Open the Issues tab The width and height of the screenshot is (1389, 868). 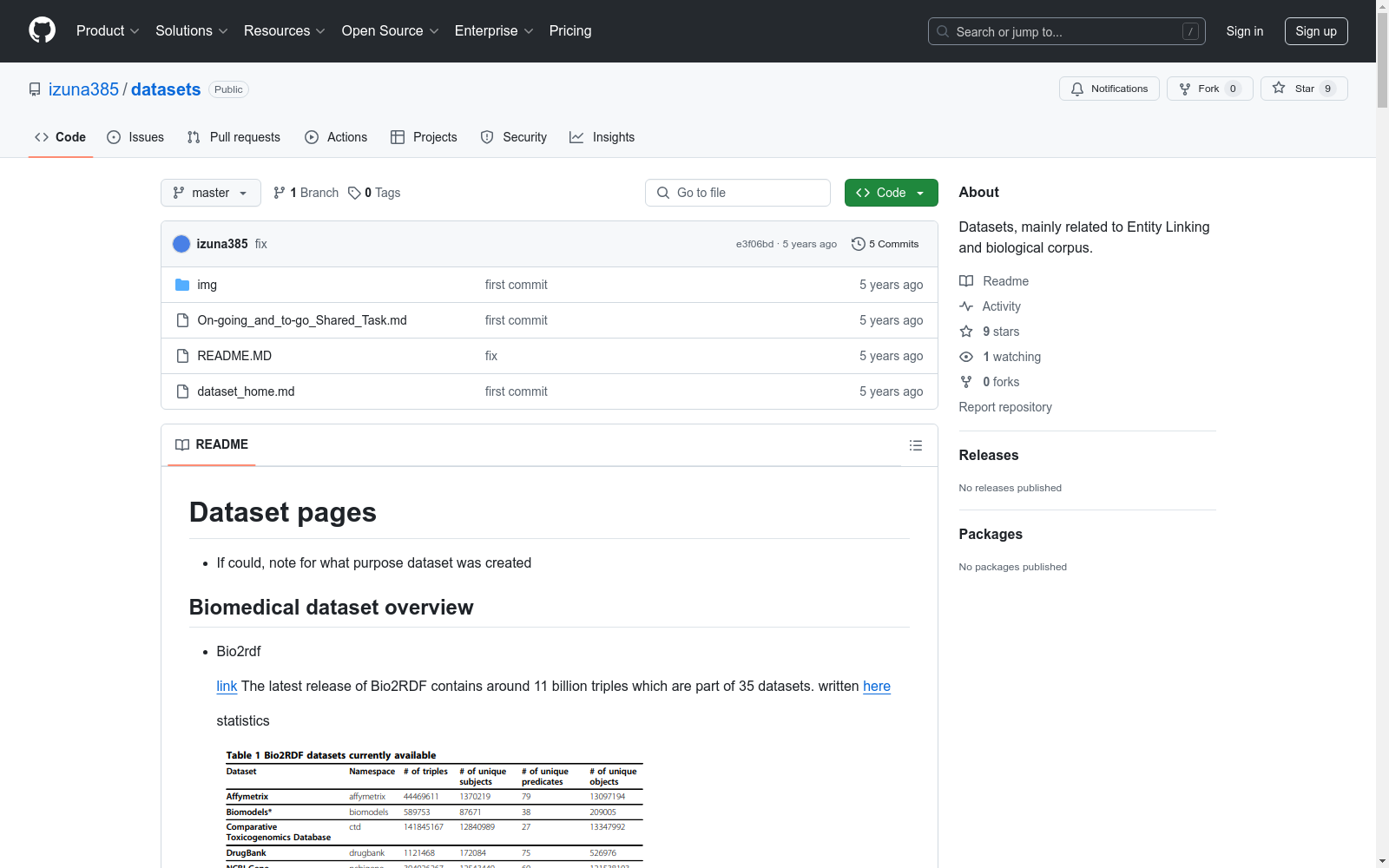(x=135, y=137)
